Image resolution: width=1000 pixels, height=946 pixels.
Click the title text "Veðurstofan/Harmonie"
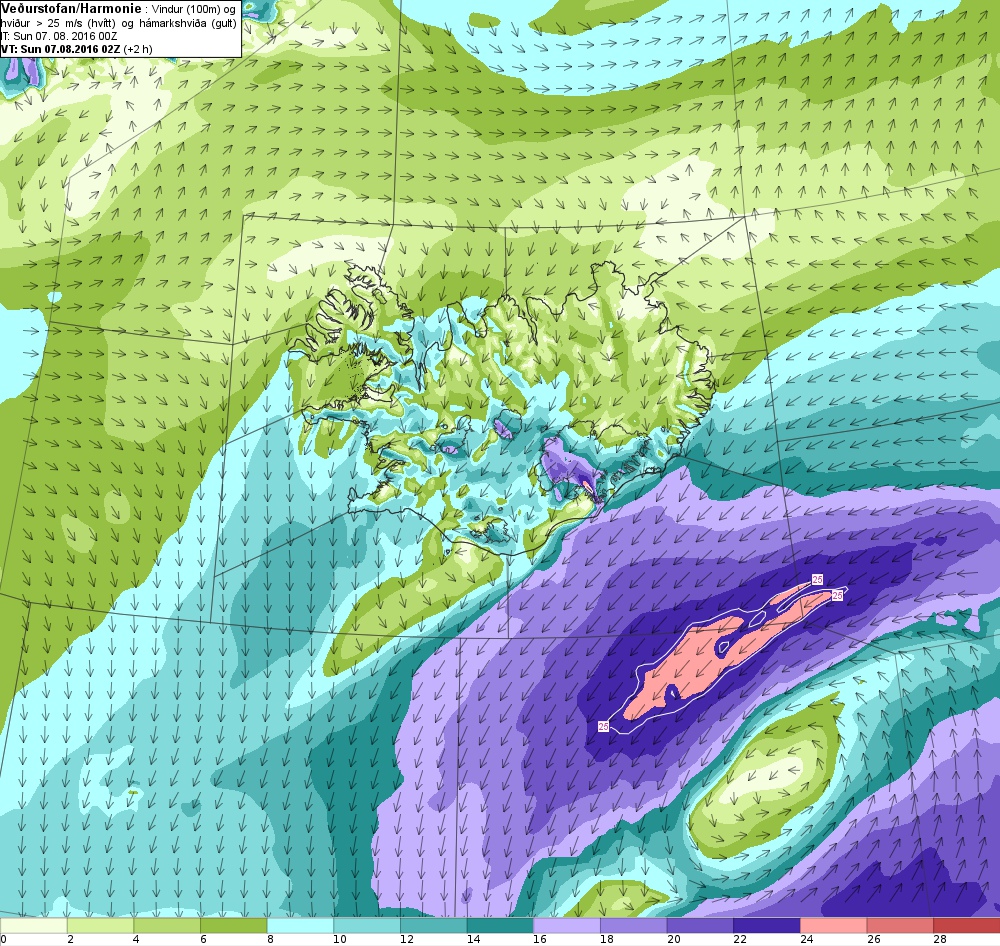[71, 9]
